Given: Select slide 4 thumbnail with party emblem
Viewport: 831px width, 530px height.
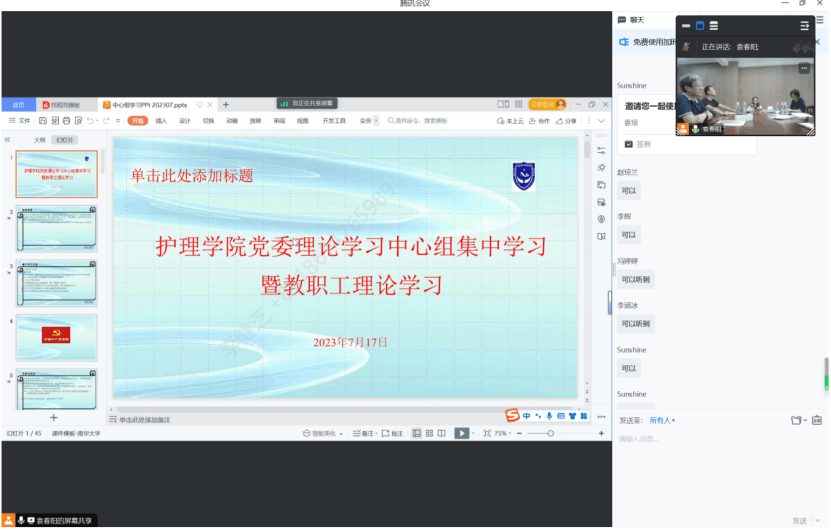Looking at the screenshot, I should tap(56, 336).
